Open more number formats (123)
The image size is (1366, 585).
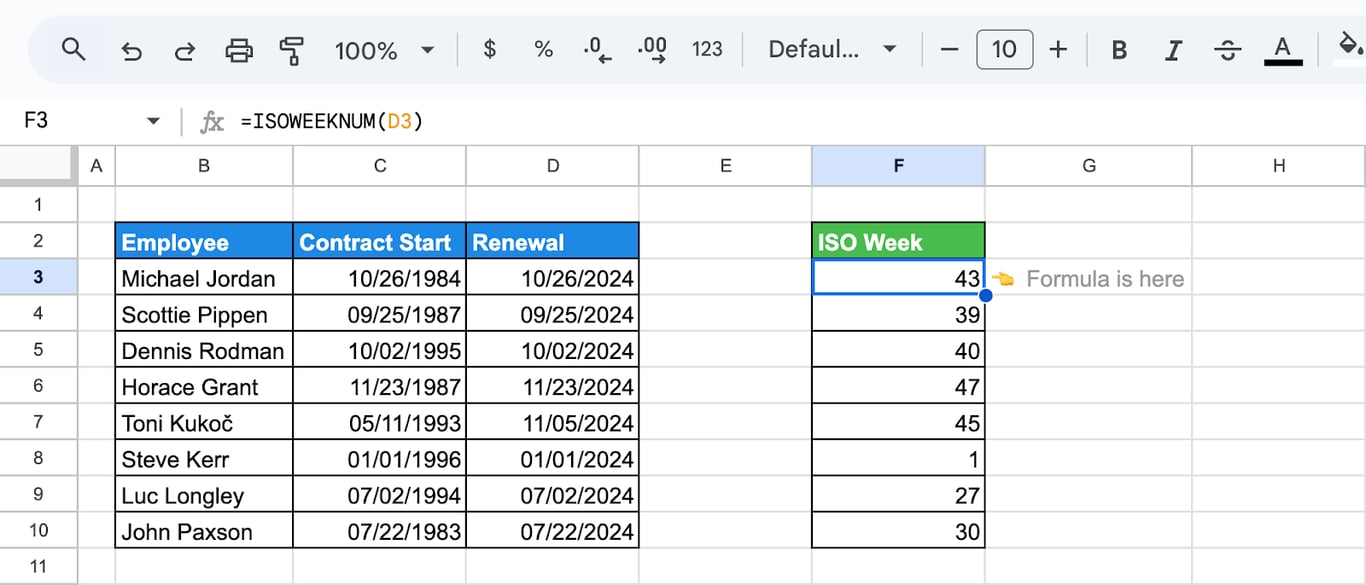[707, 49]
